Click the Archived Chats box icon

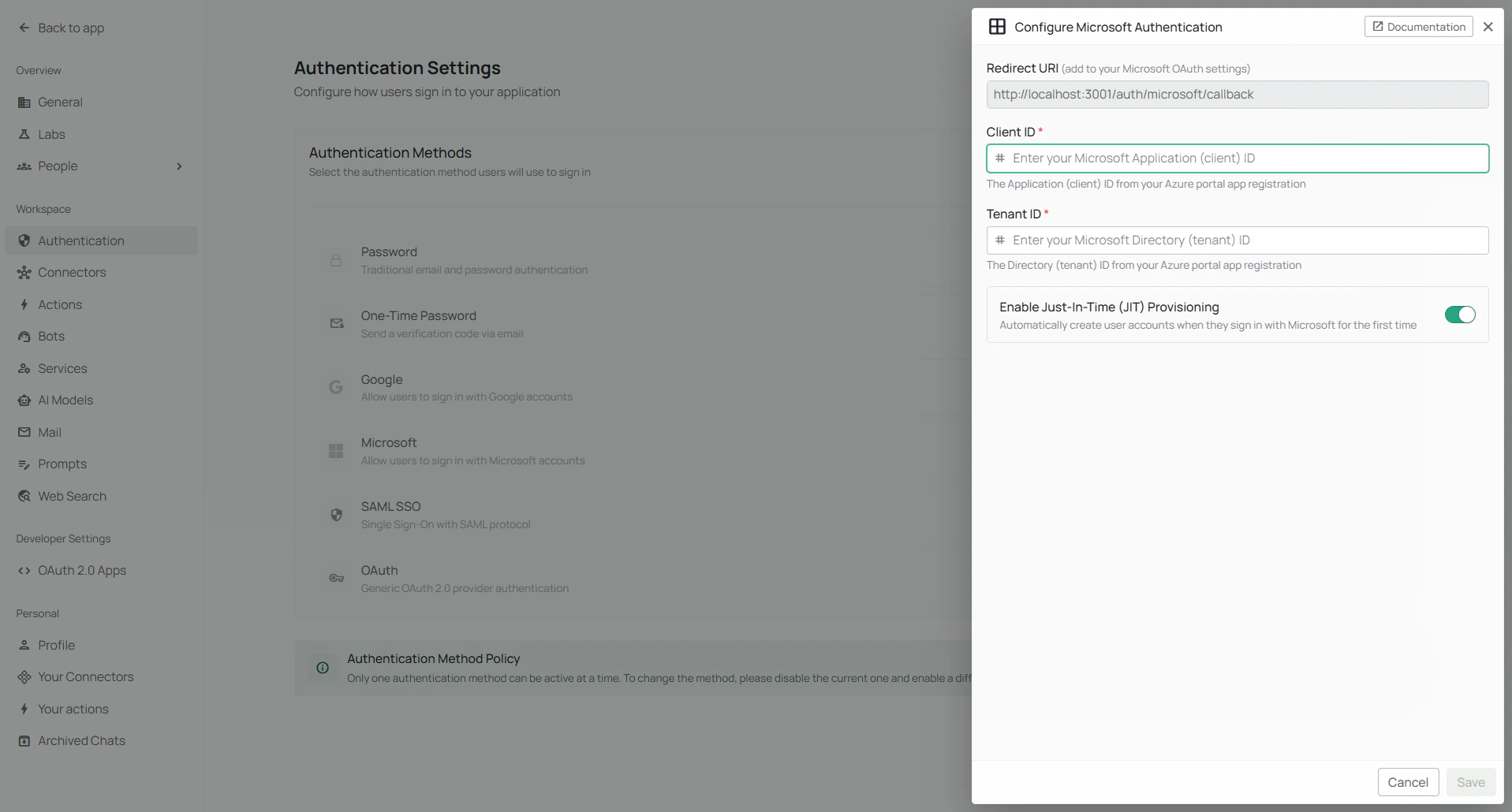tap(24, 741)
